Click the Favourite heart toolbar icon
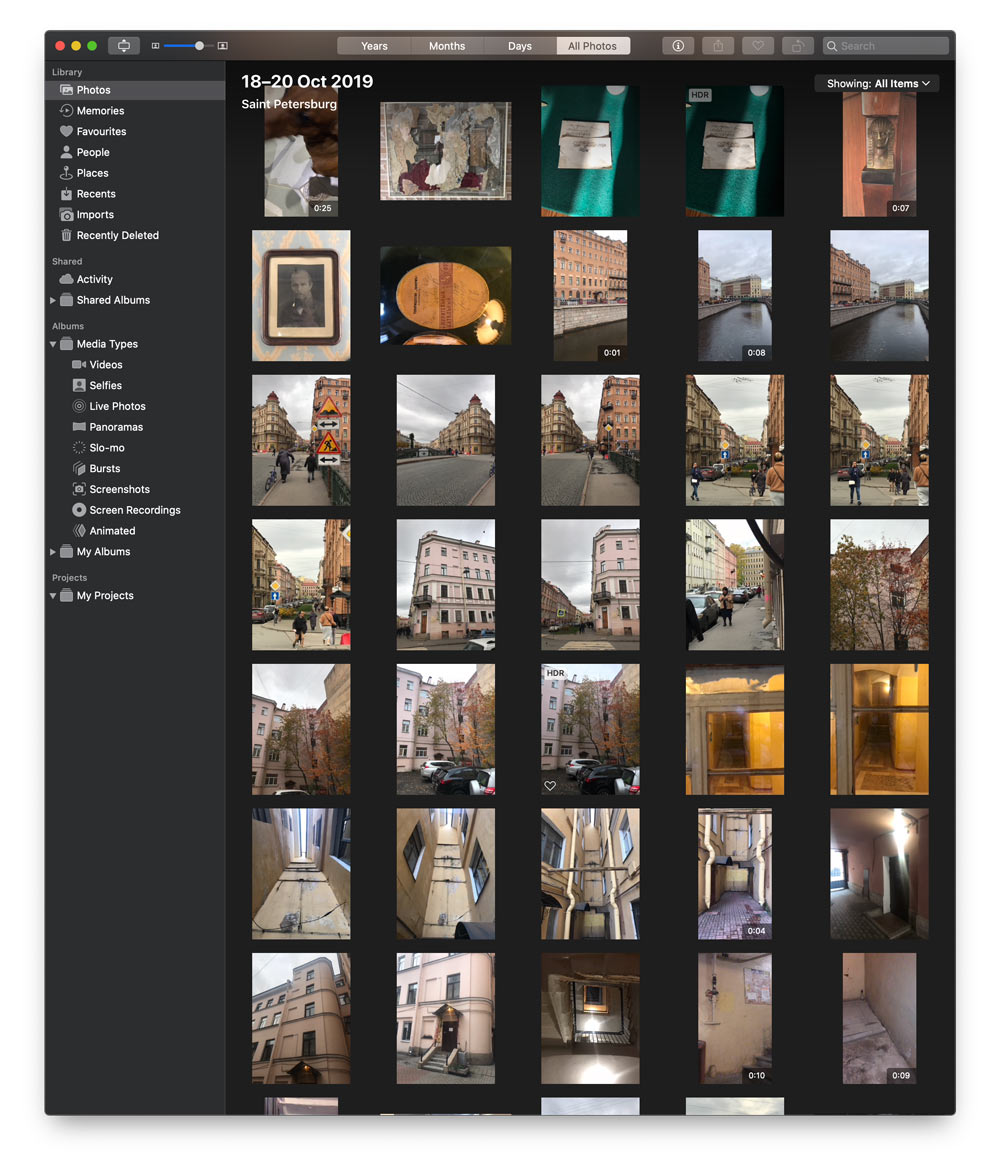 [758, 46]
